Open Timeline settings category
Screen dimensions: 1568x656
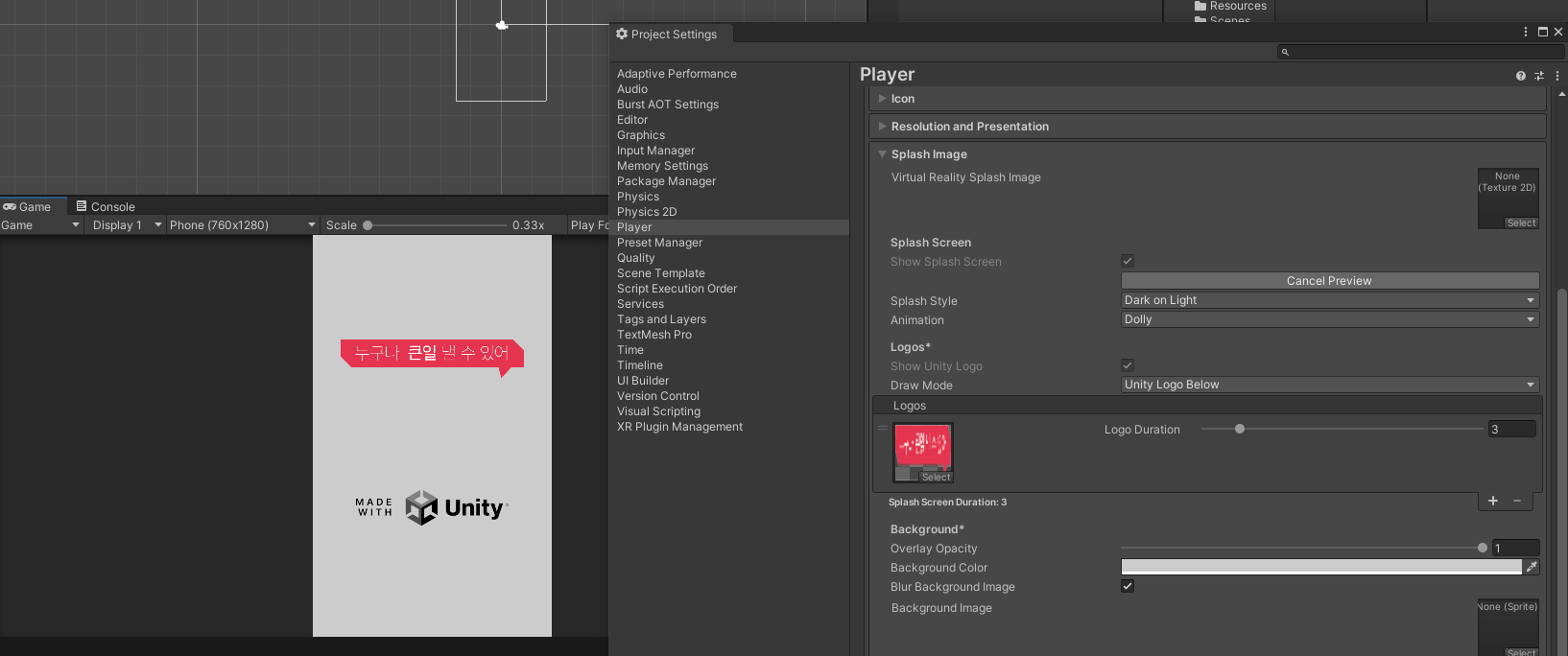point(640,365)
